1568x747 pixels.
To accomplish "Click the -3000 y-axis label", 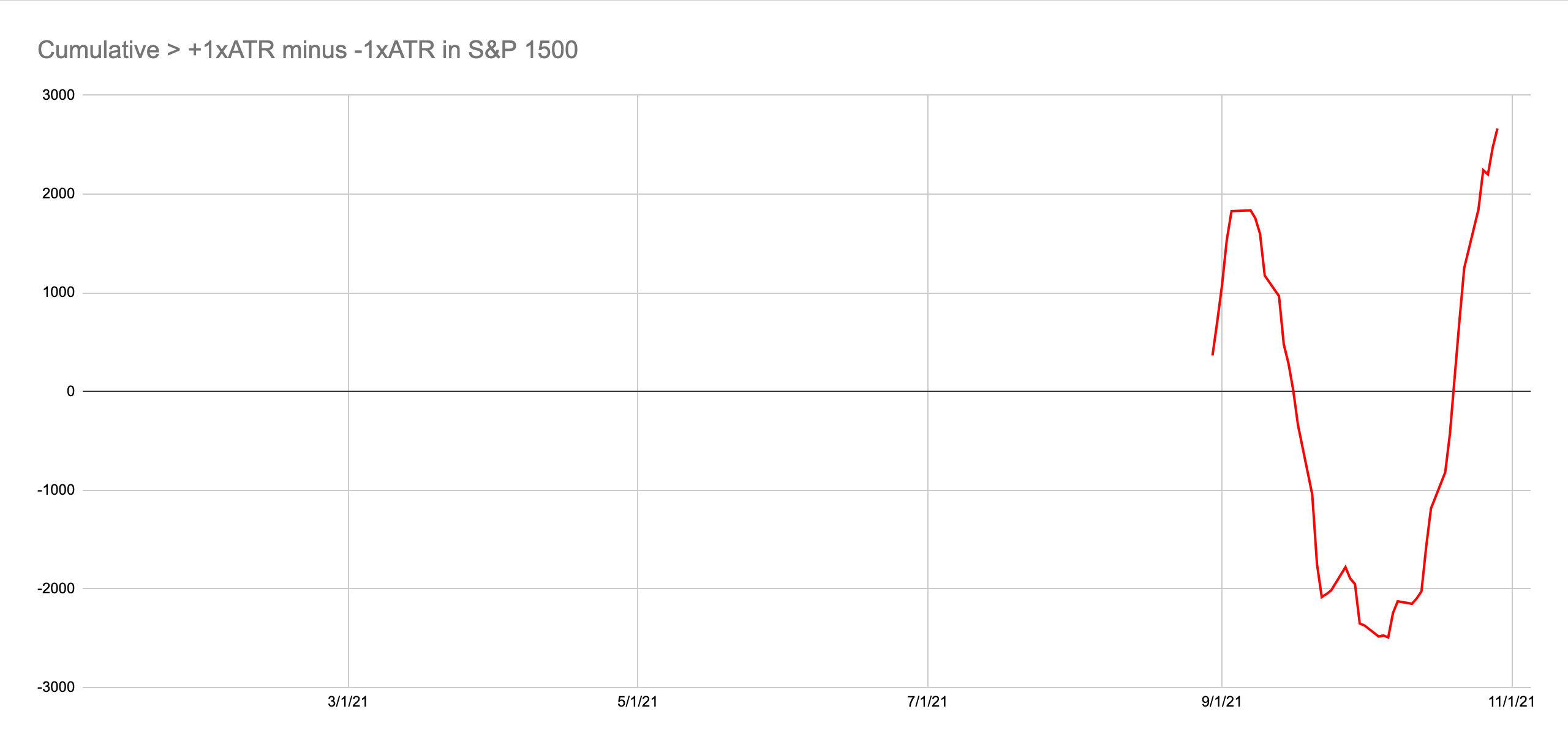I will point(56,687).
